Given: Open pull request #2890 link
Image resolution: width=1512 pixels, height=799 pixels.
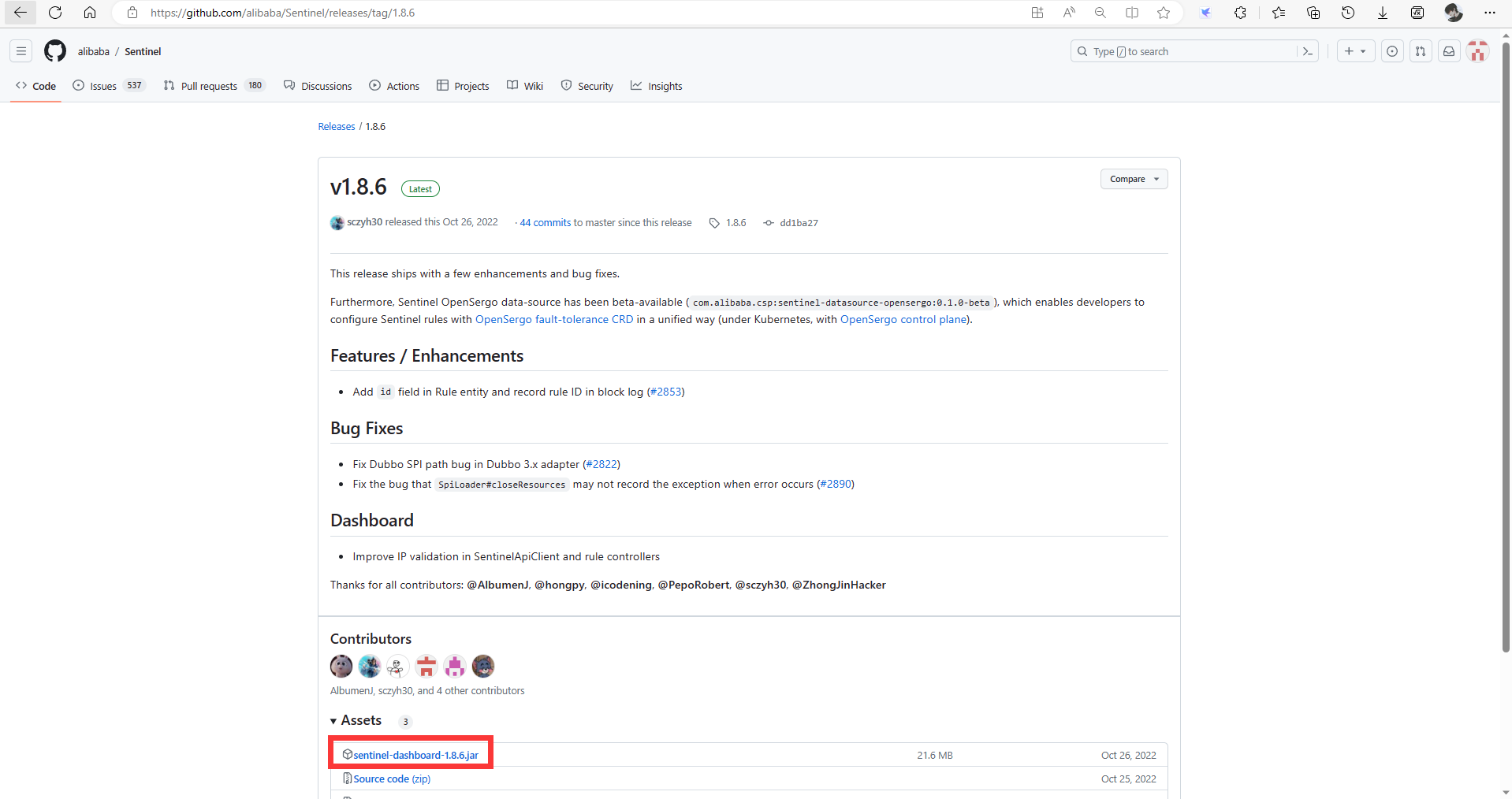Looking at the screenshot, I should [836, 484].
